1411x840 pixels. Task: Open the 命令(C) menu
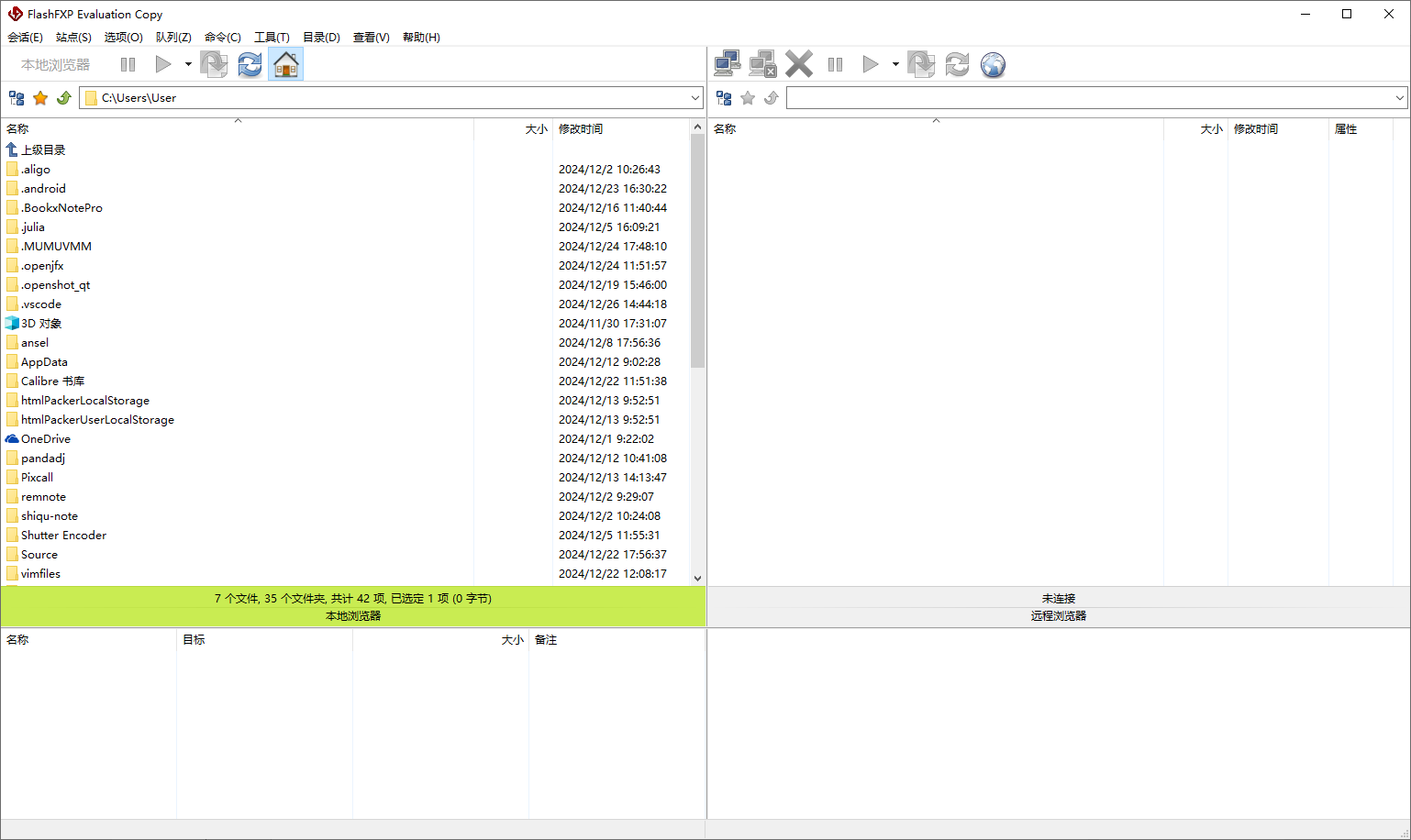coord(223,38)
